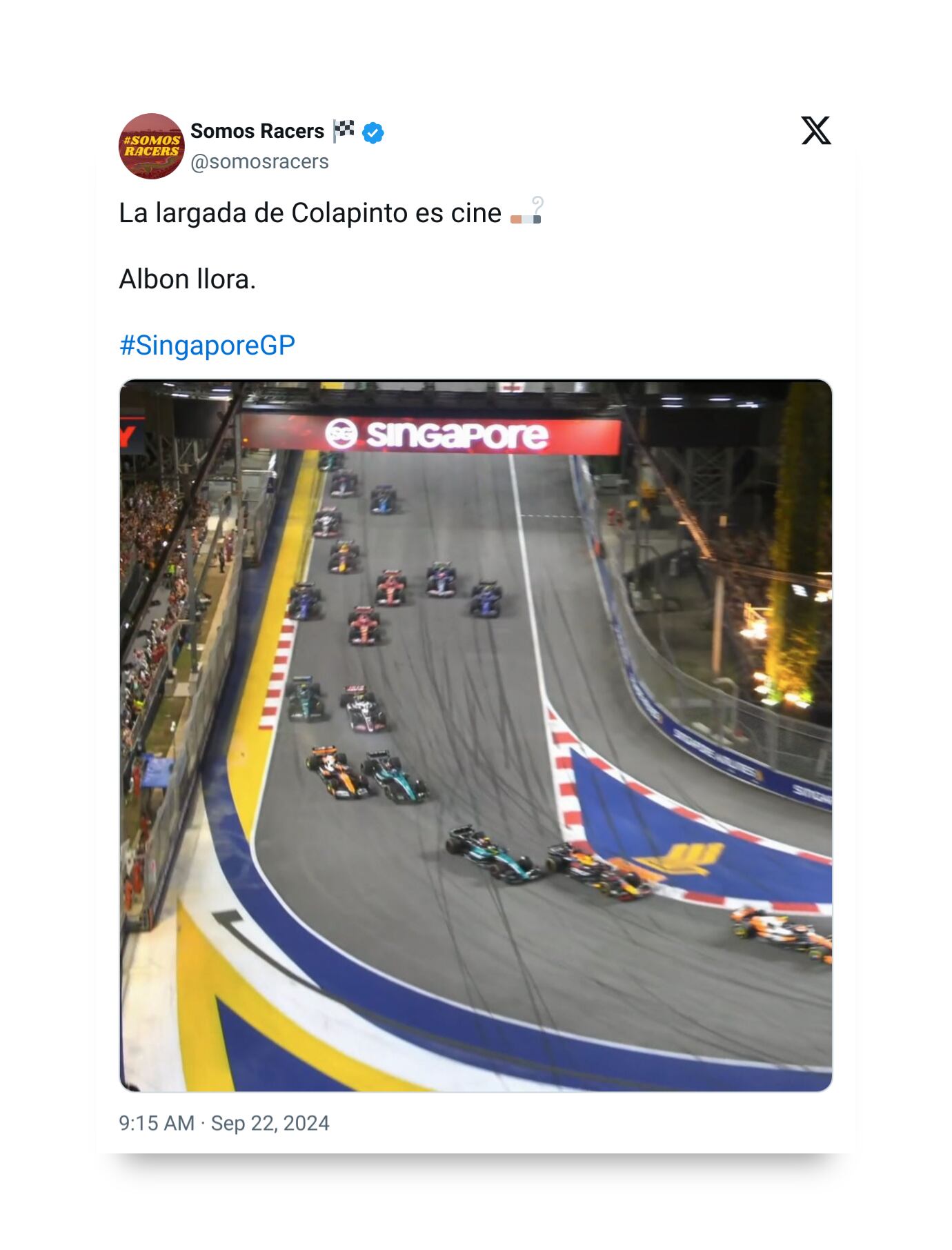Click the X logo icon
This screenshot has width=952, height=1250.
tap(816, 130)
